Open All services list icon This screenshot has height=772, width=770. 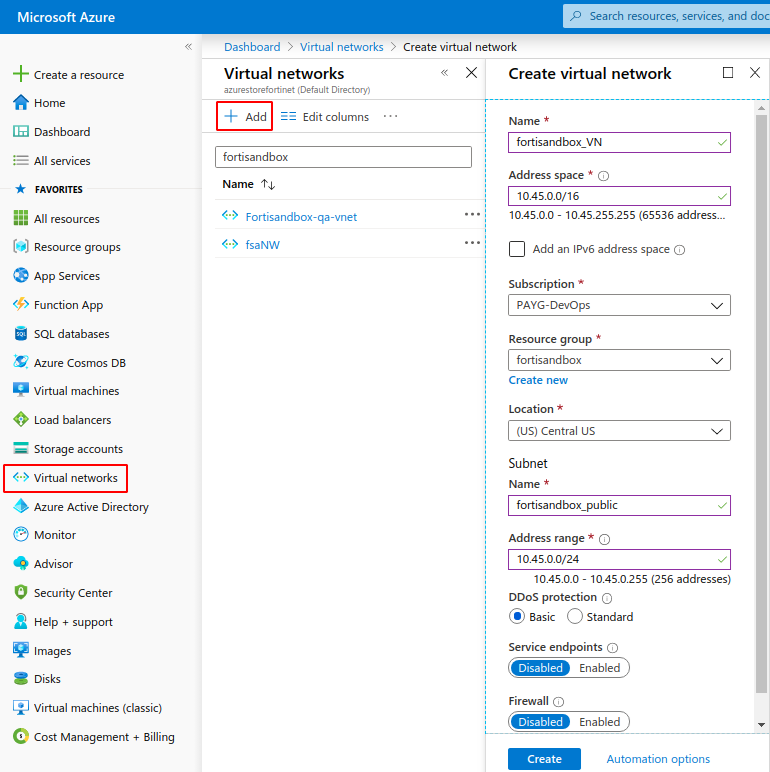(21, 161)
